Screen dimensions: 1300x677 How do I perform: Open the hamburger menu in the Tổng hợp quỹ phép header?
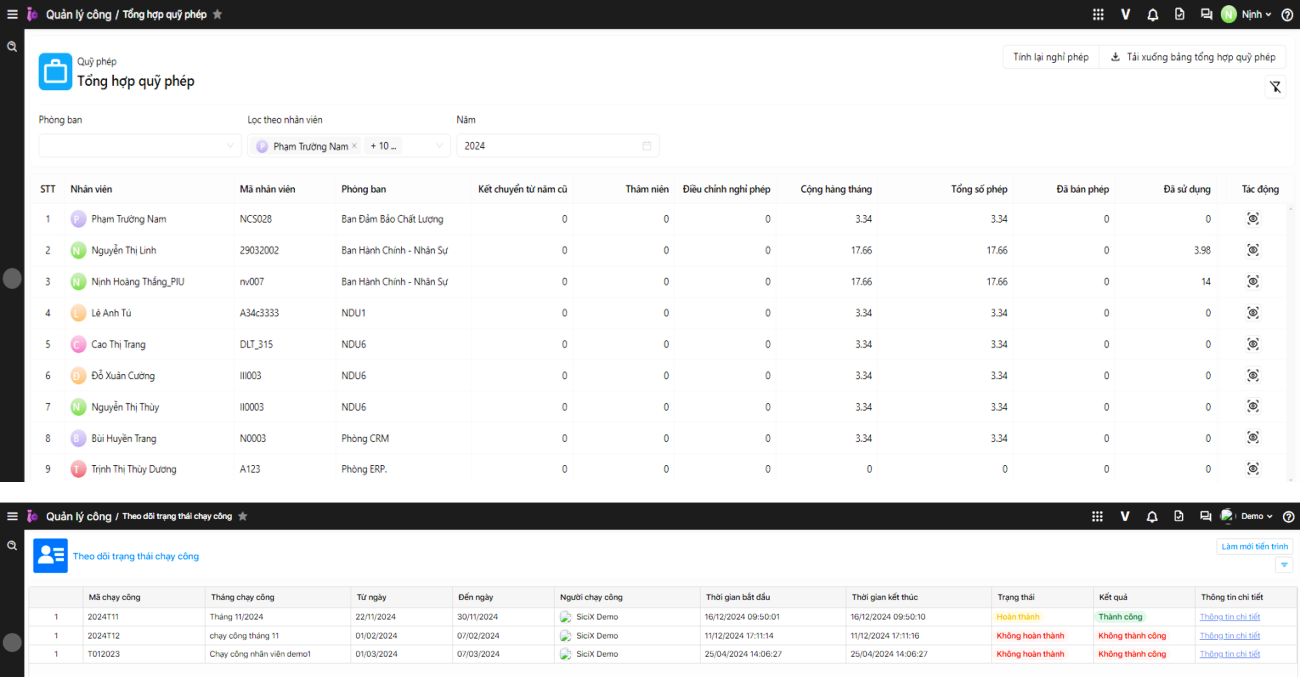pos(12,14)
